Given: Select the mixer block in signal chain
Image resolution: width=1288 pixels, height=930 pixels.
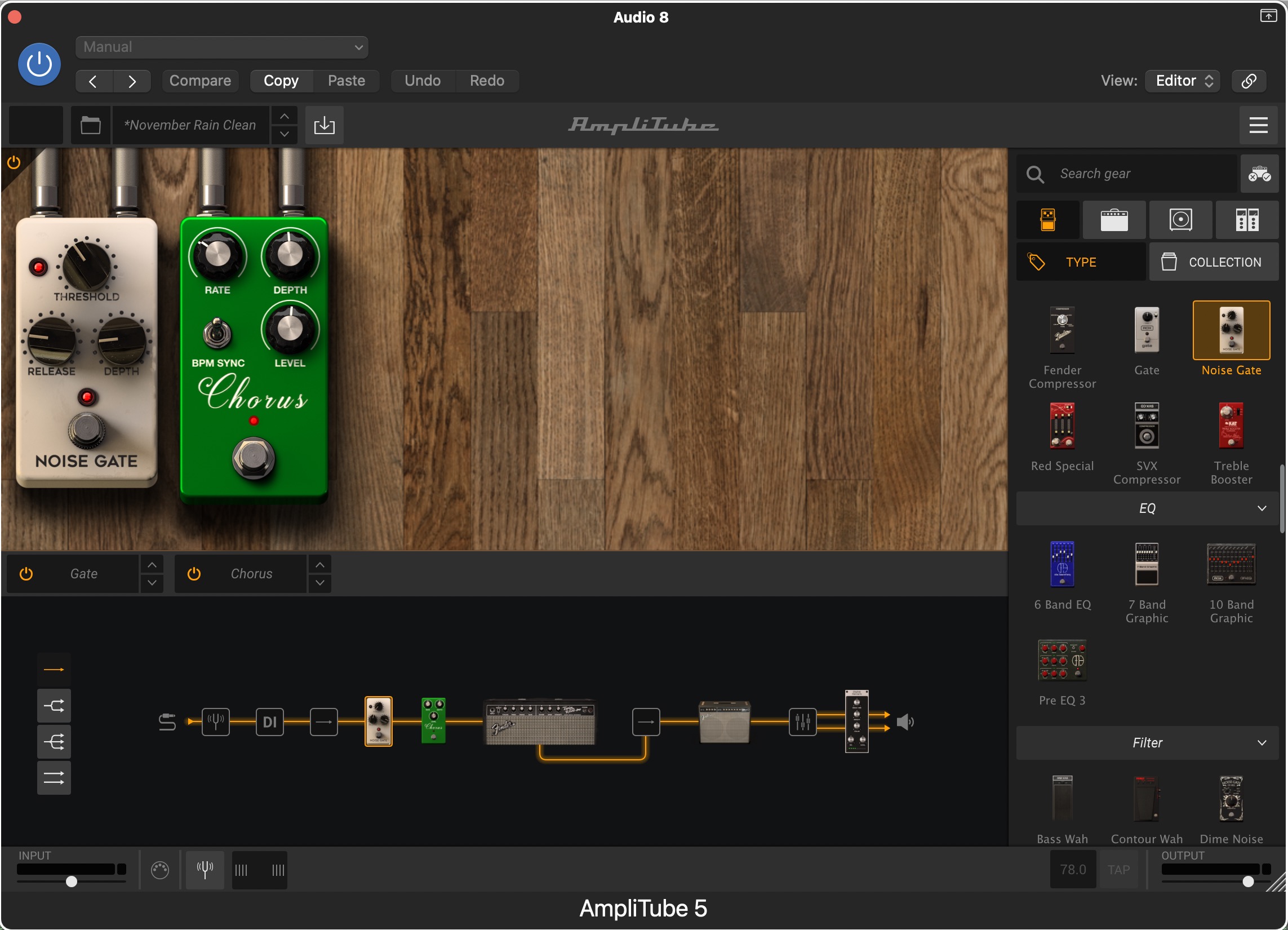Looking at the screenshot, I should (x=802, y=722).
